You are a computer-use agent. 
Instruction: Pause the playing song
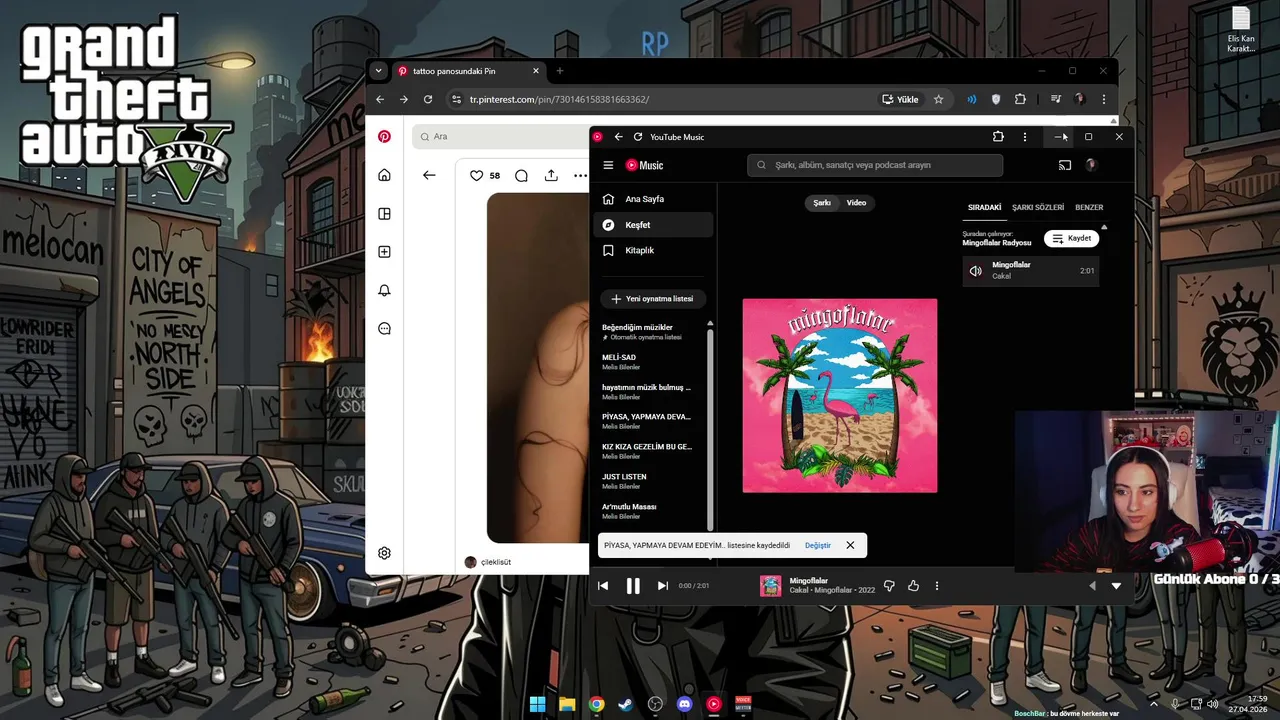click(x=633, y=586)
